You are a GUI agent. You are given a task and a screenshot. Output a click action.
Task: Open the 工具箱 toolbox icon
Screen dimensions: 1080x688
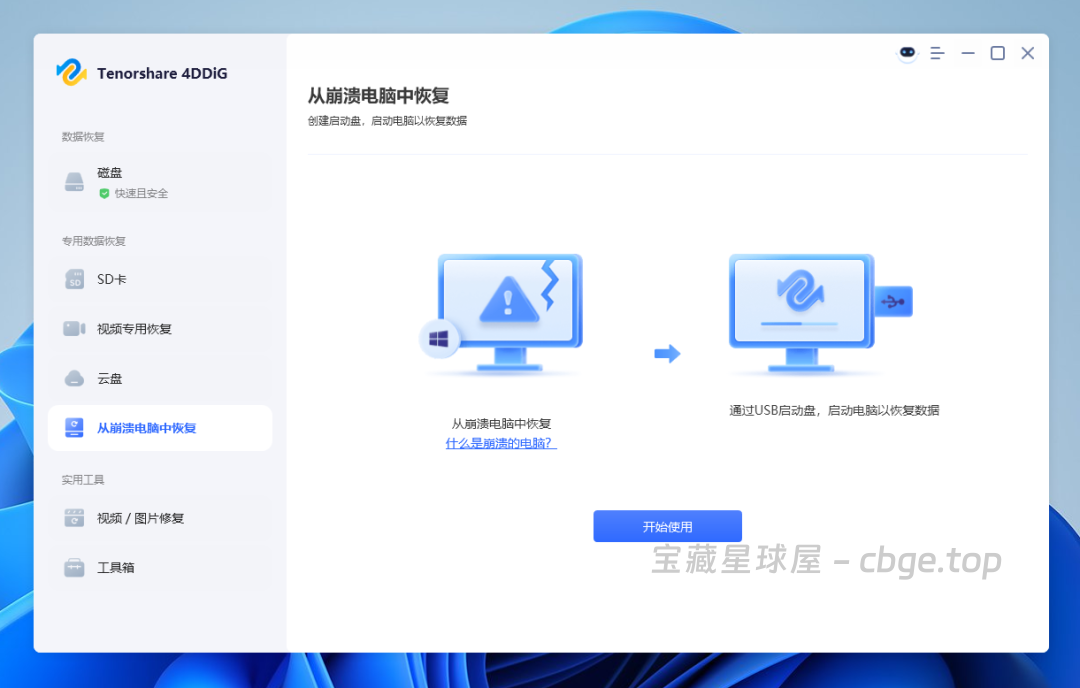click(74, 567)
